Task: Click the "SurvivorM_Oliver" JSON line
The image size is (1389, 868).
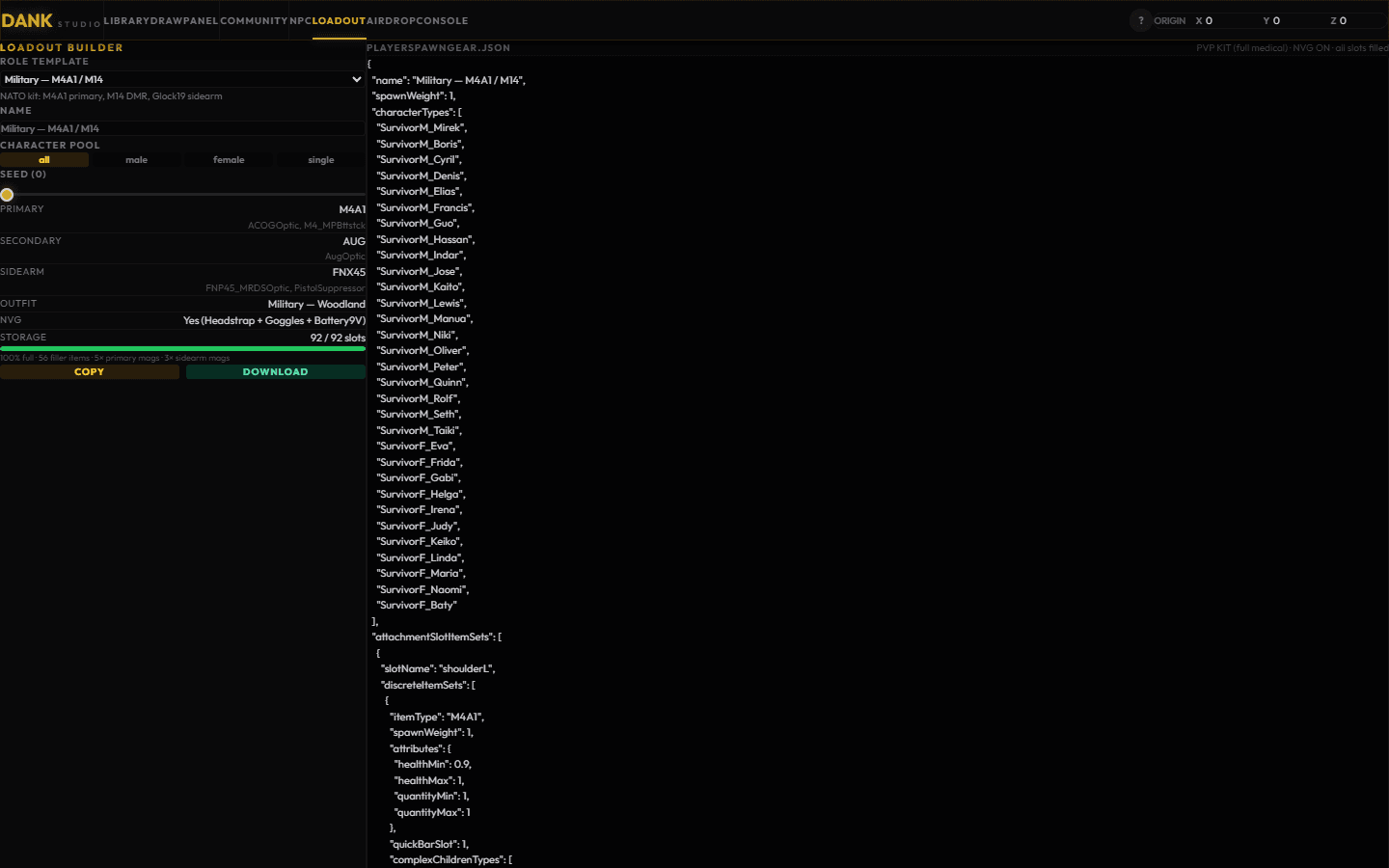Action: [422, 350]
